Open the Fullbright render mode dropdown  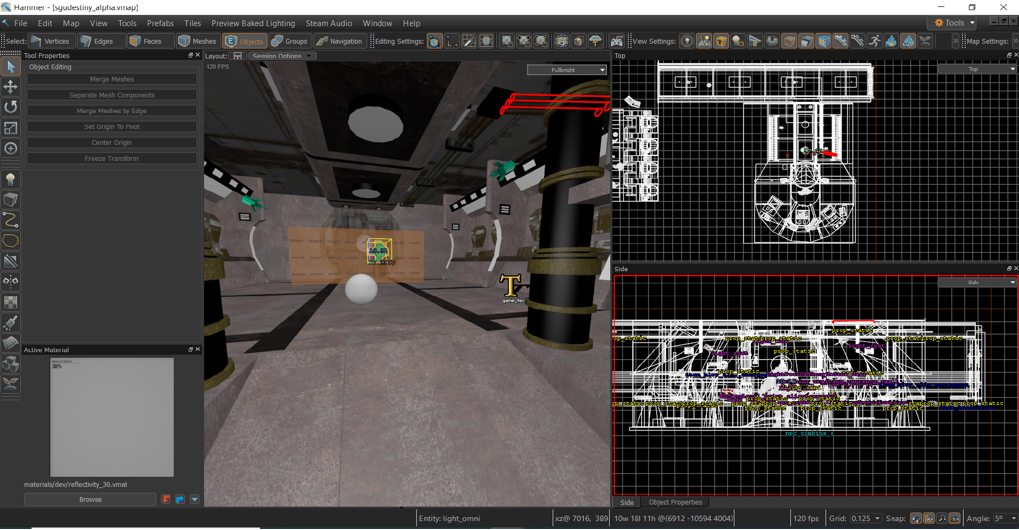(567, 69)
